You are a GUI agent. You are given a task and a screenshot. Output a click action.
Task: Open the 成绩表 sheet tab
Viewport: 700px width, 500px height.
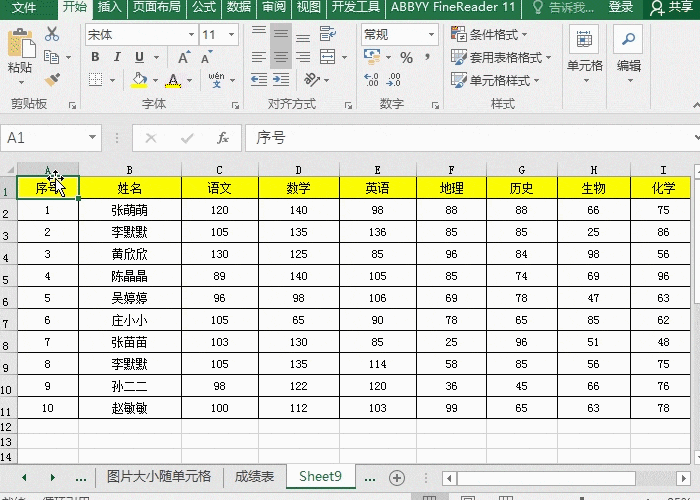[254, 477]
